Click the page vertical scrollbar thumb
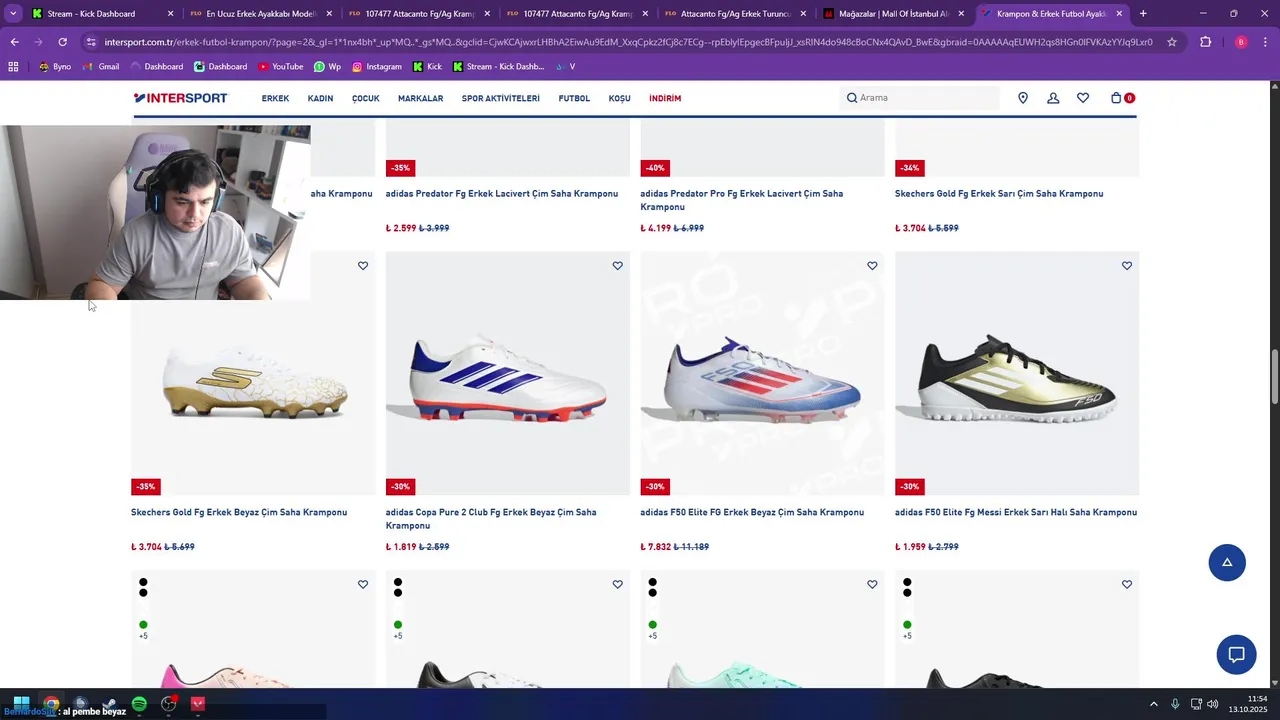Screen dimensions: 1280x720 coord(1274,377)
